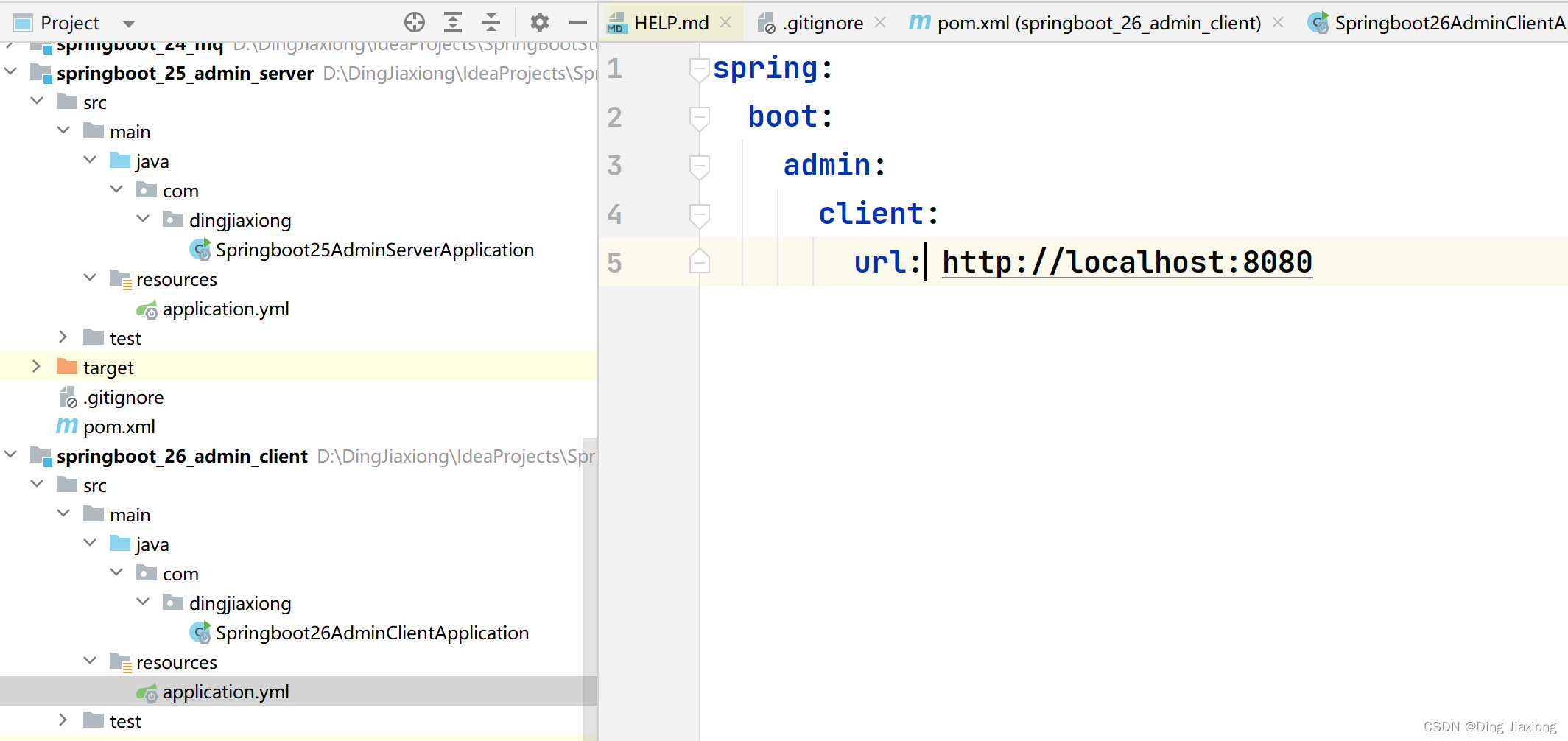Click the Select Opened File locate icon
Image resolution: width=1568 pixels, height=741 pixels.
(415, 23)
